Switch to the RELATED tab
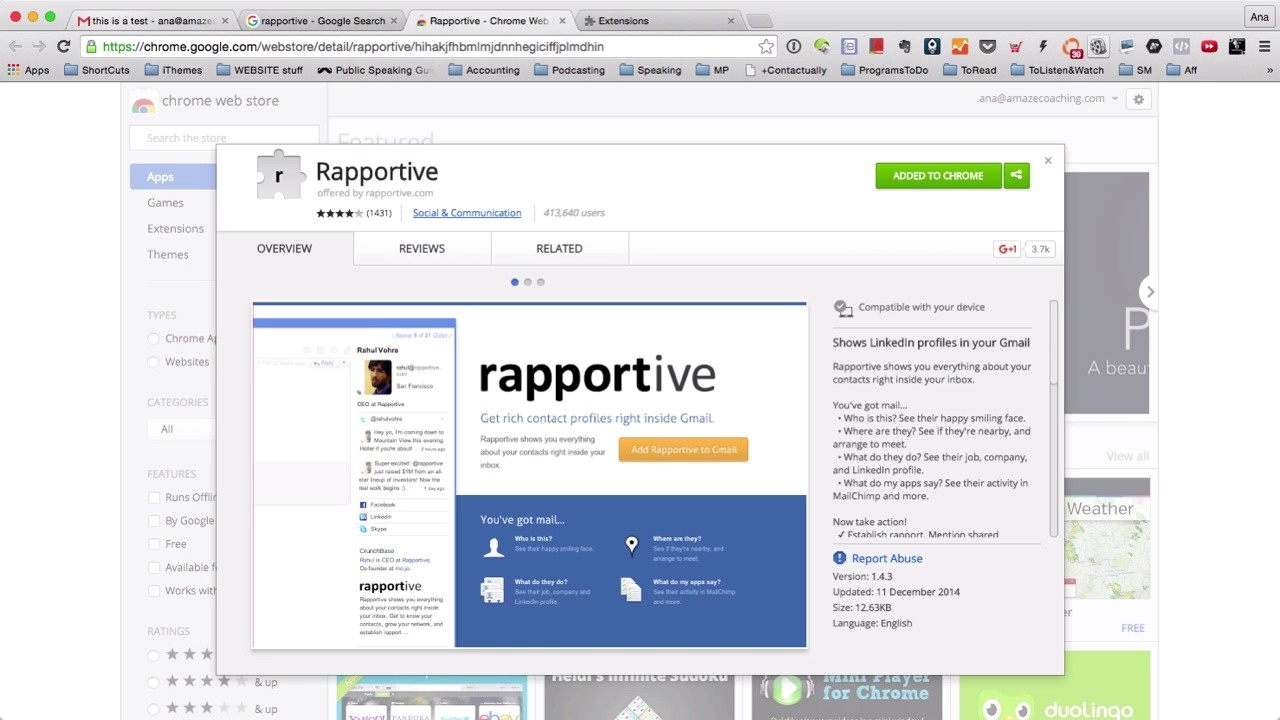This screenshot has width=1280, height=720. point(559,248)
